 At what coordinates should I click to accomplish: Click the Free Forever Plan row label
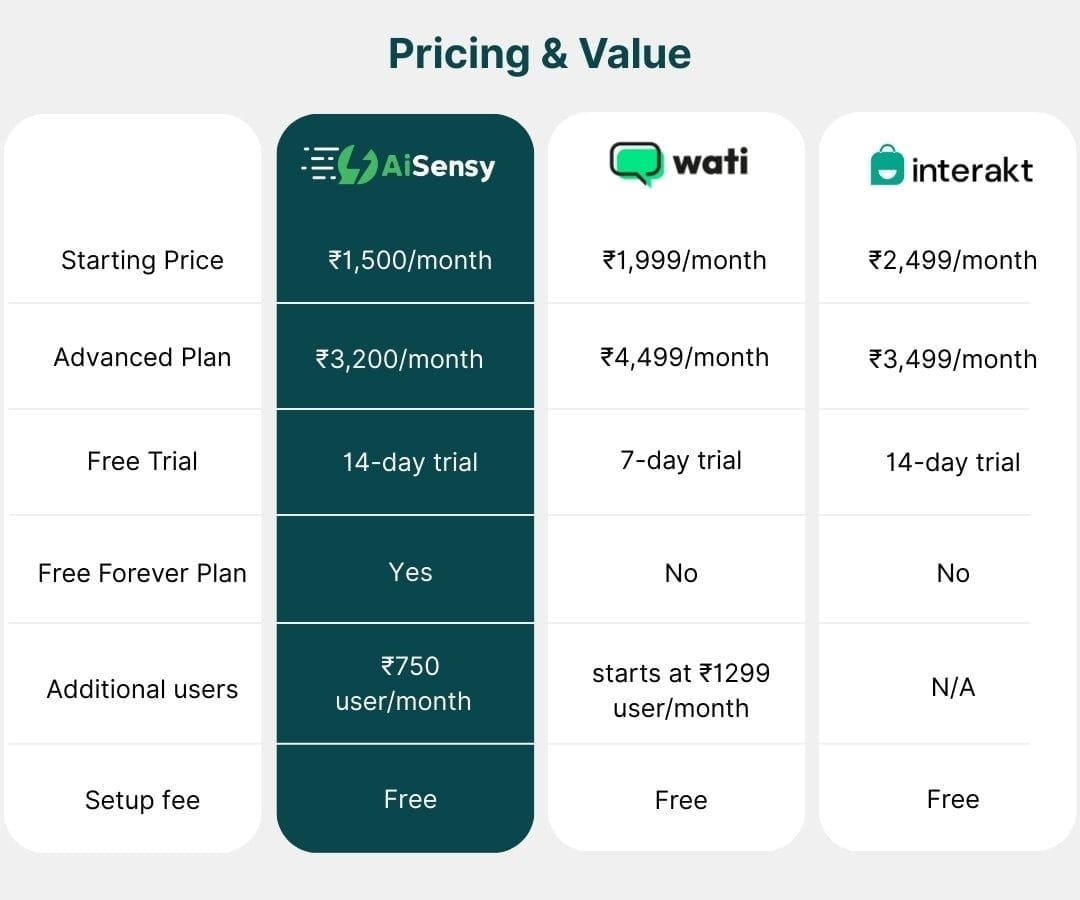(142, 573)
